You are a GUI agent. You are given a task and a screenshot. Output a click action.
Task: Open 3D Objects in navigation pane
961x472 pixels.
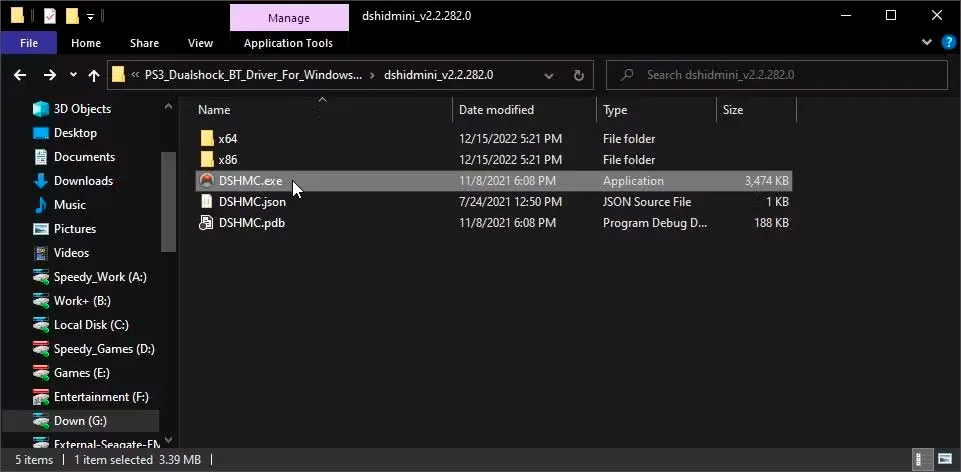coord(82,109)
